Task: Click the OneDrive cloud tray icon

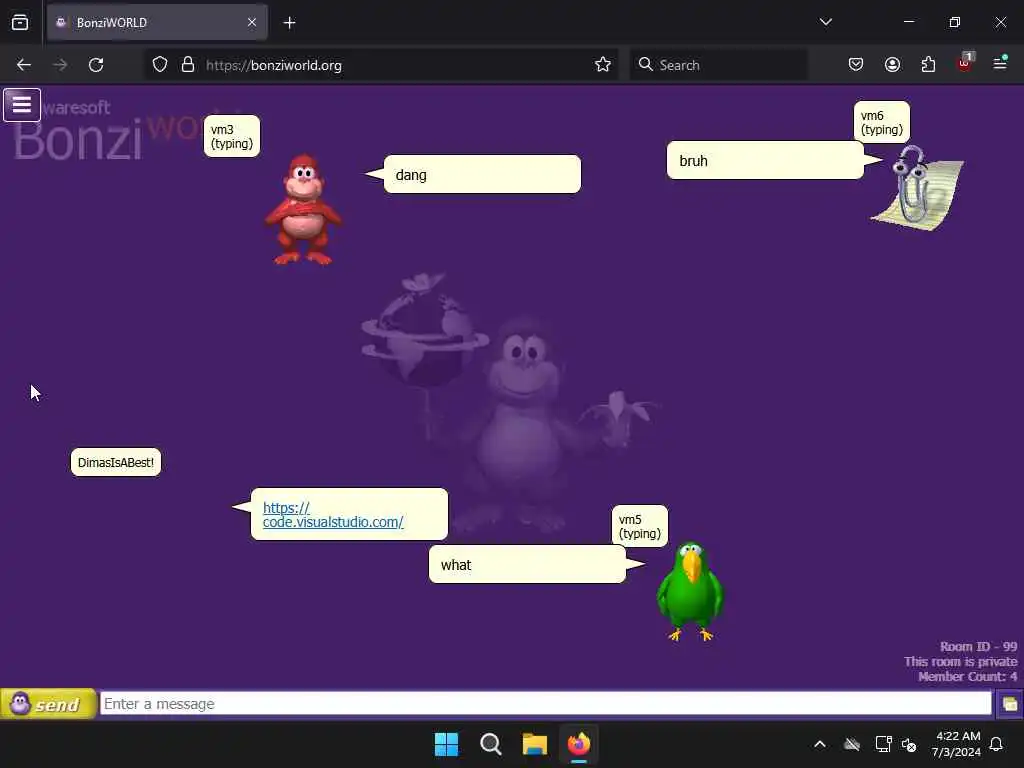Action: tap(852, 744)
